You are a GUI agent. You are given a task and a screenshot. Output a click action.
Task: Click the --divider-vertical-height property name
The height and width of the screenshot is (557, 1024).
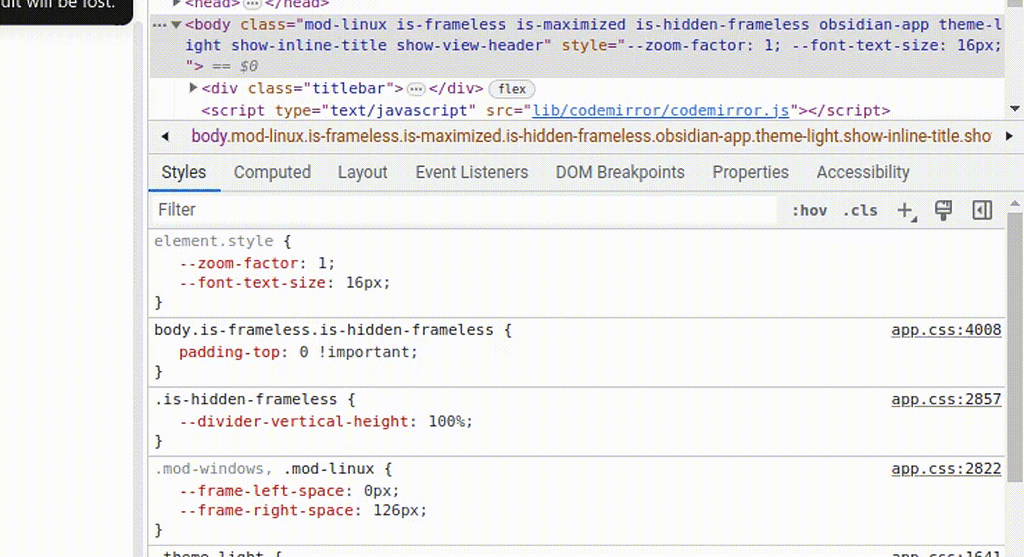(294, 421)
